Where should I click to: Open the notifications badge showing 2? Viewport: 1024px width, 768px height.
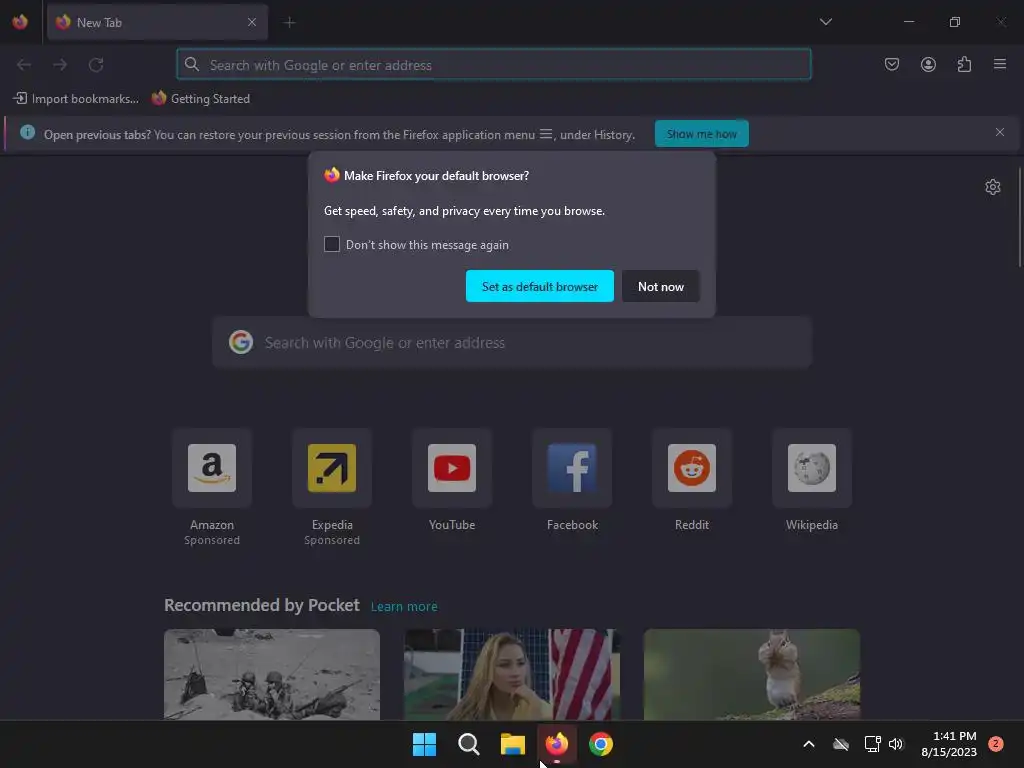[x=996, y=743]
